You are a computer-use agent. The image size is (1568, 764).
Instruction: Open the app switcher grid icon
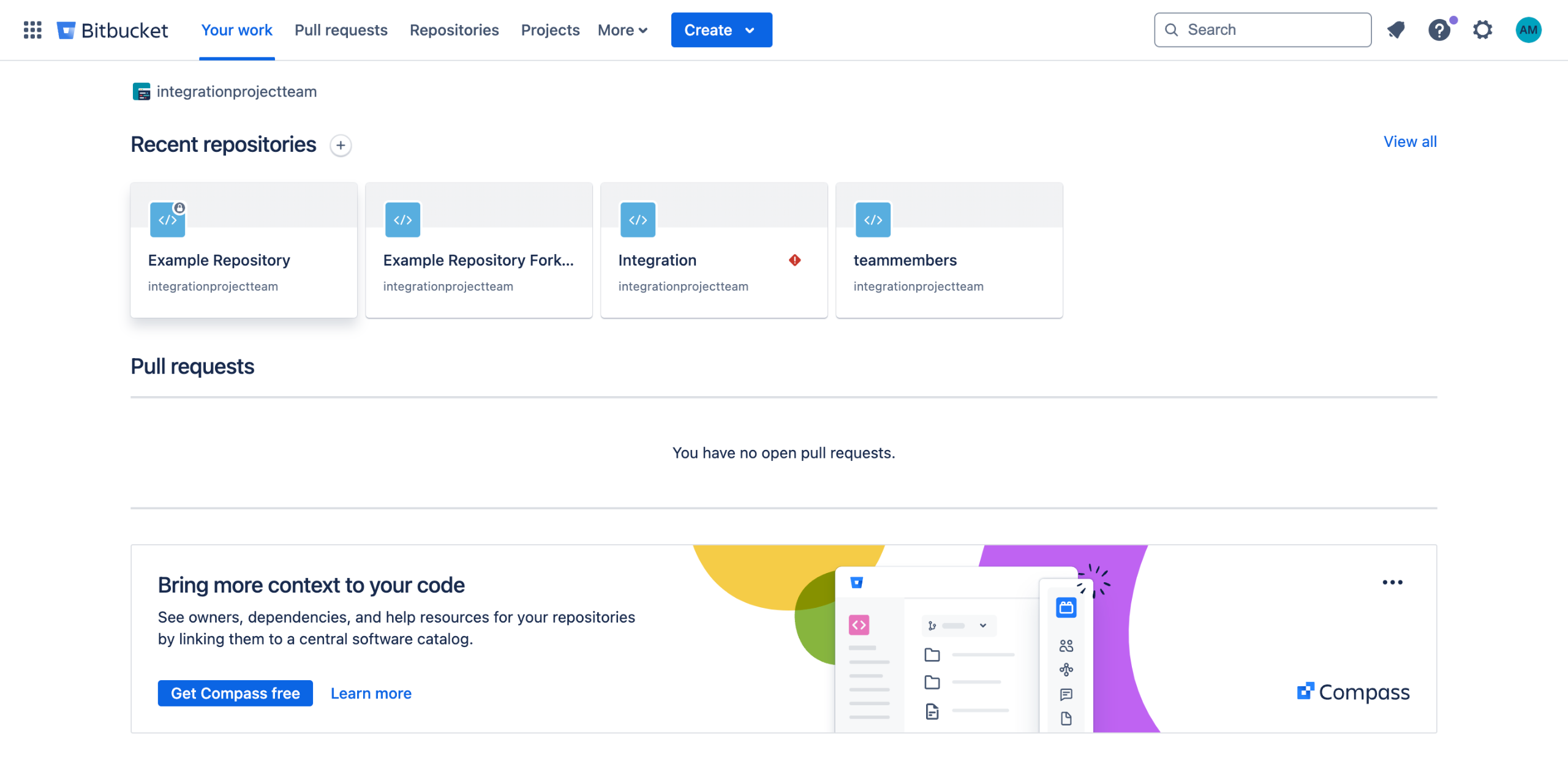click(x=32, y=29)
